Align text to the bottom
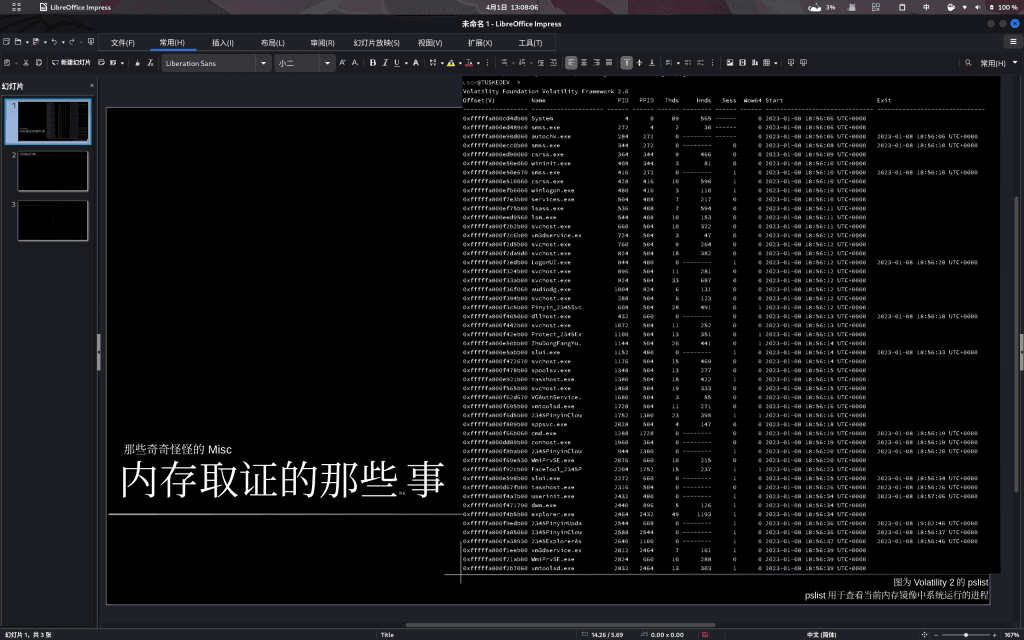Screen dimensions: 1024x640 [652, 63]
